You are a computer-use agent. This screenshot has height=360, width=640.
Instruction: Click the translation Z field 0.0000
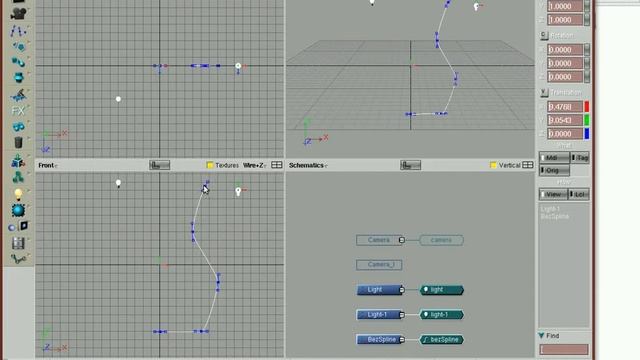point(565,133)
